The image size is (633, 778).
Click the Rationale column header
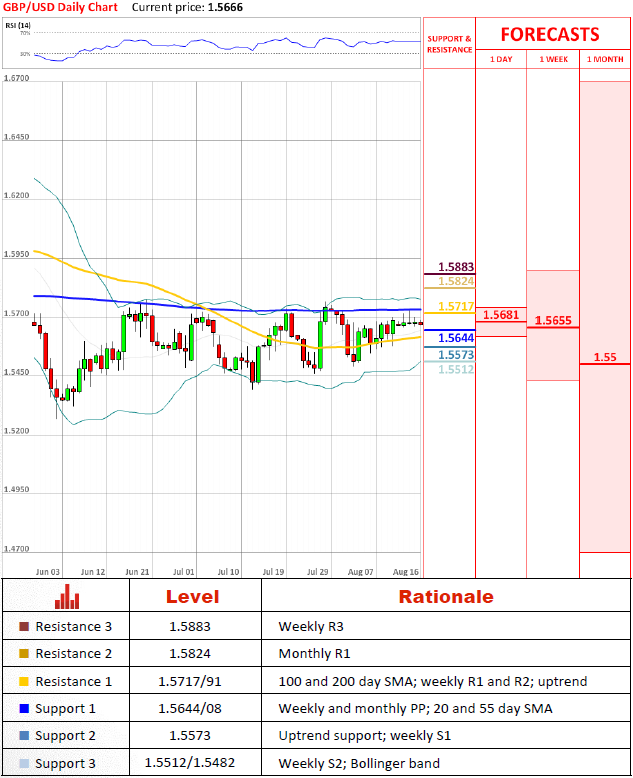point(446,597)
